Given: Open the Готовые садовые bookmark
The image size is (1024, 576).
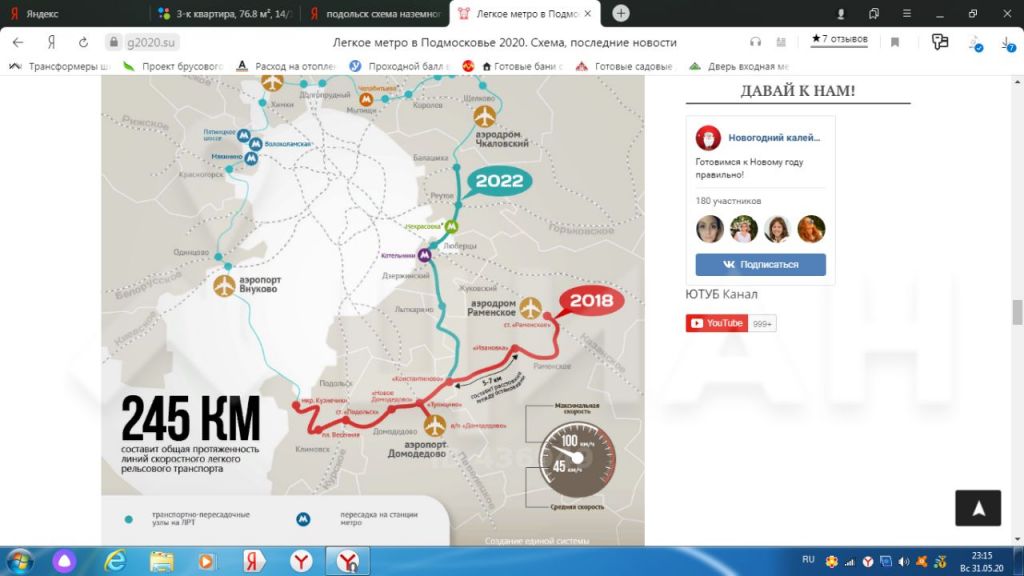Looking at the screenshot, I should click(x=624, y=66).
